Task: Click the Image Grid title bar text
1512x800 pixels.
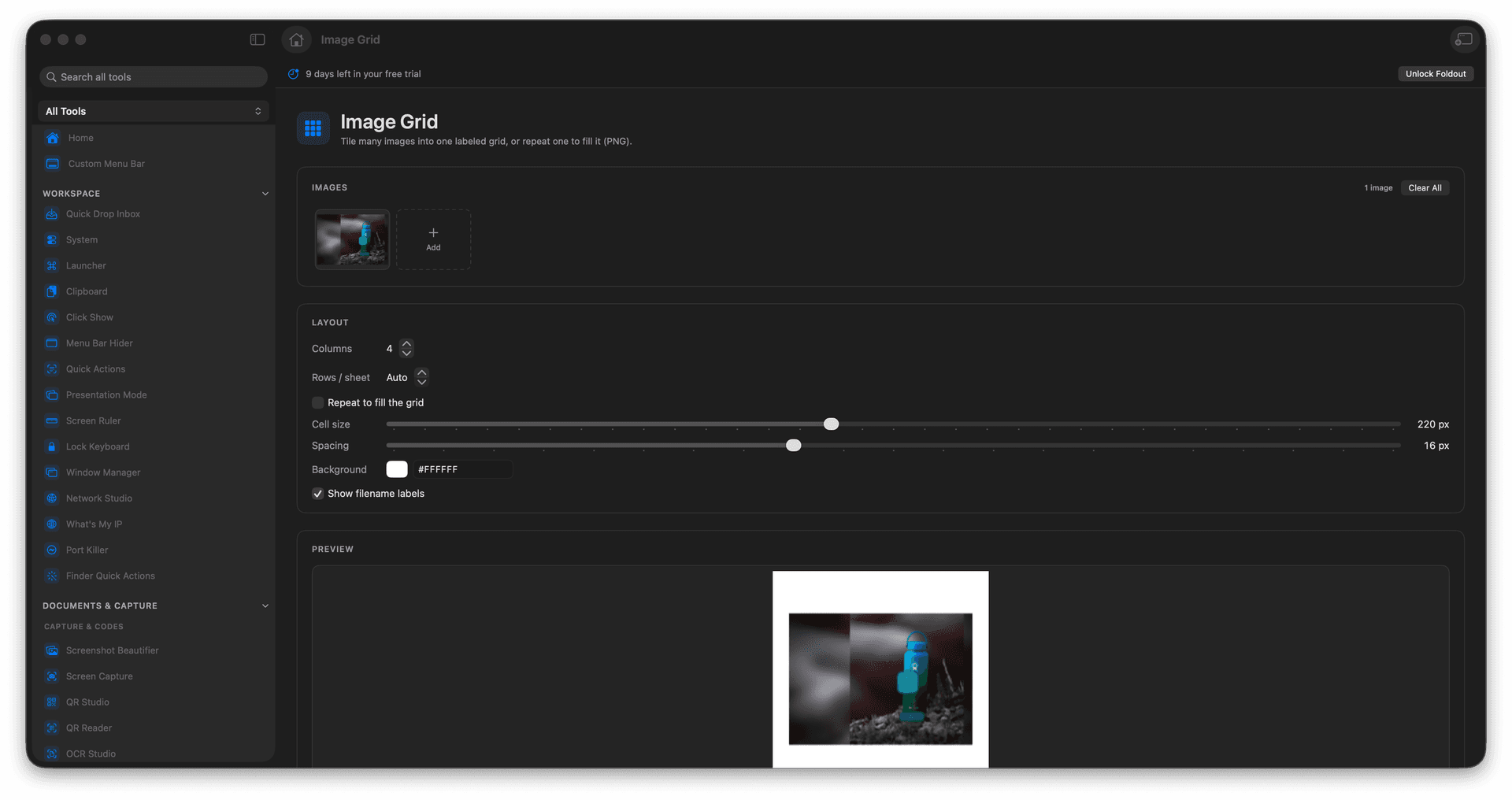Action: pyautogui.click(x=350, y=39)
